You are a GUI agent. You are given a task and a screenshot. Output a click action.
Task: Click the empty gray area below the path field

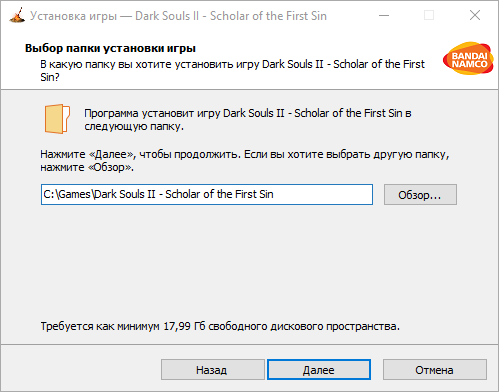249,260
